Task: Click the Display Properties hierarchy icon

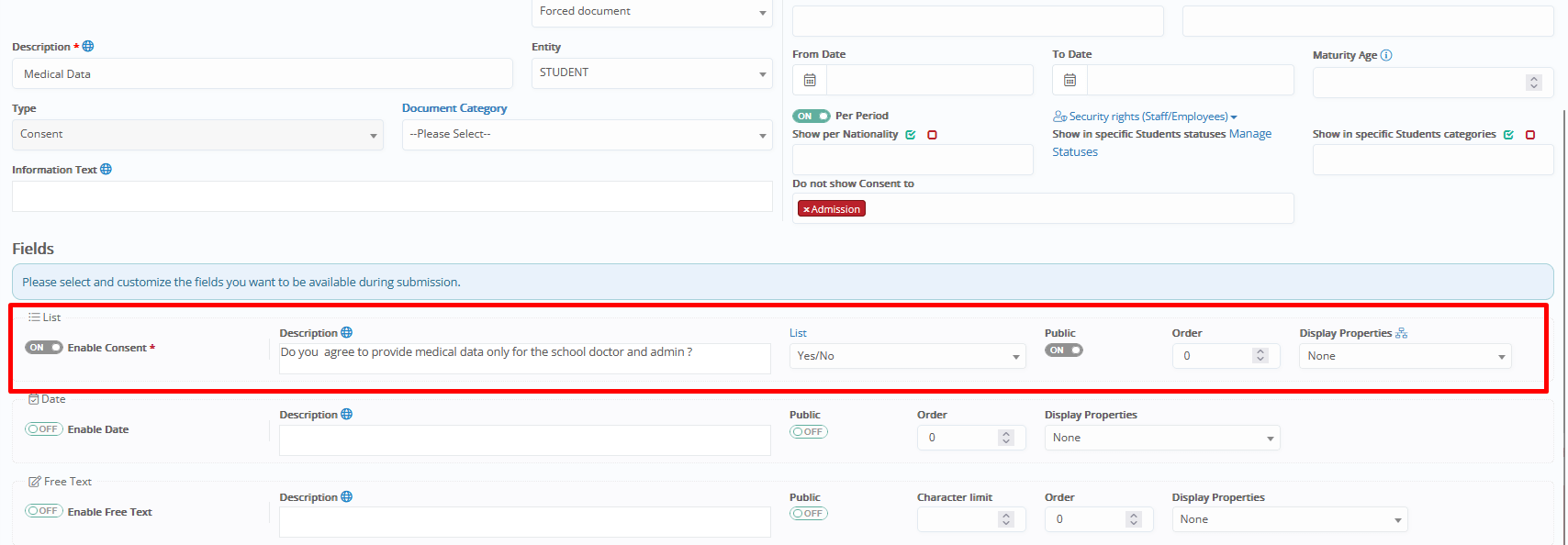Action: coord(1402,333)
